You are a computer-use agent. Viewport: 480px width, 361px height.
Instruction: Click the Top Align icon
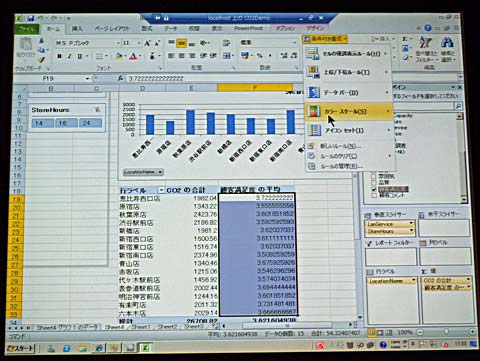click(x=171, y=43)
